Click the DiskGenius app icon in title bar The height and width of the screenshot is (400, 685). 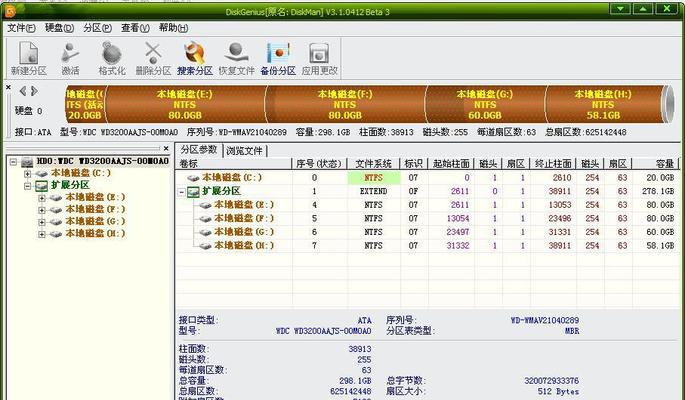(10, 11)
